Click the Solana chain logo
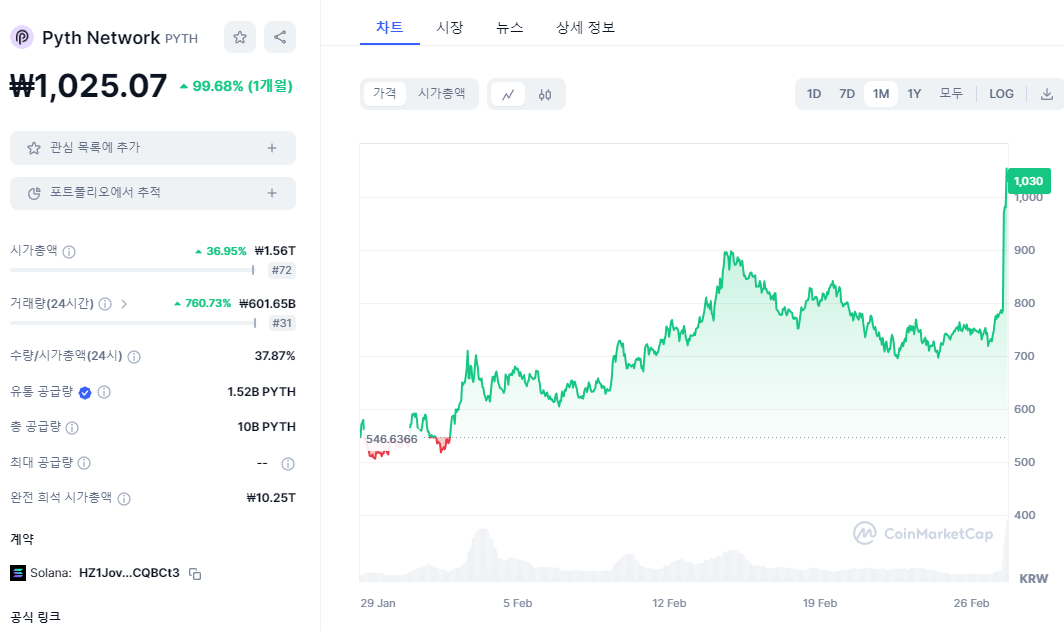This screenshot has height=631, width=1064. tap(18, 573)
